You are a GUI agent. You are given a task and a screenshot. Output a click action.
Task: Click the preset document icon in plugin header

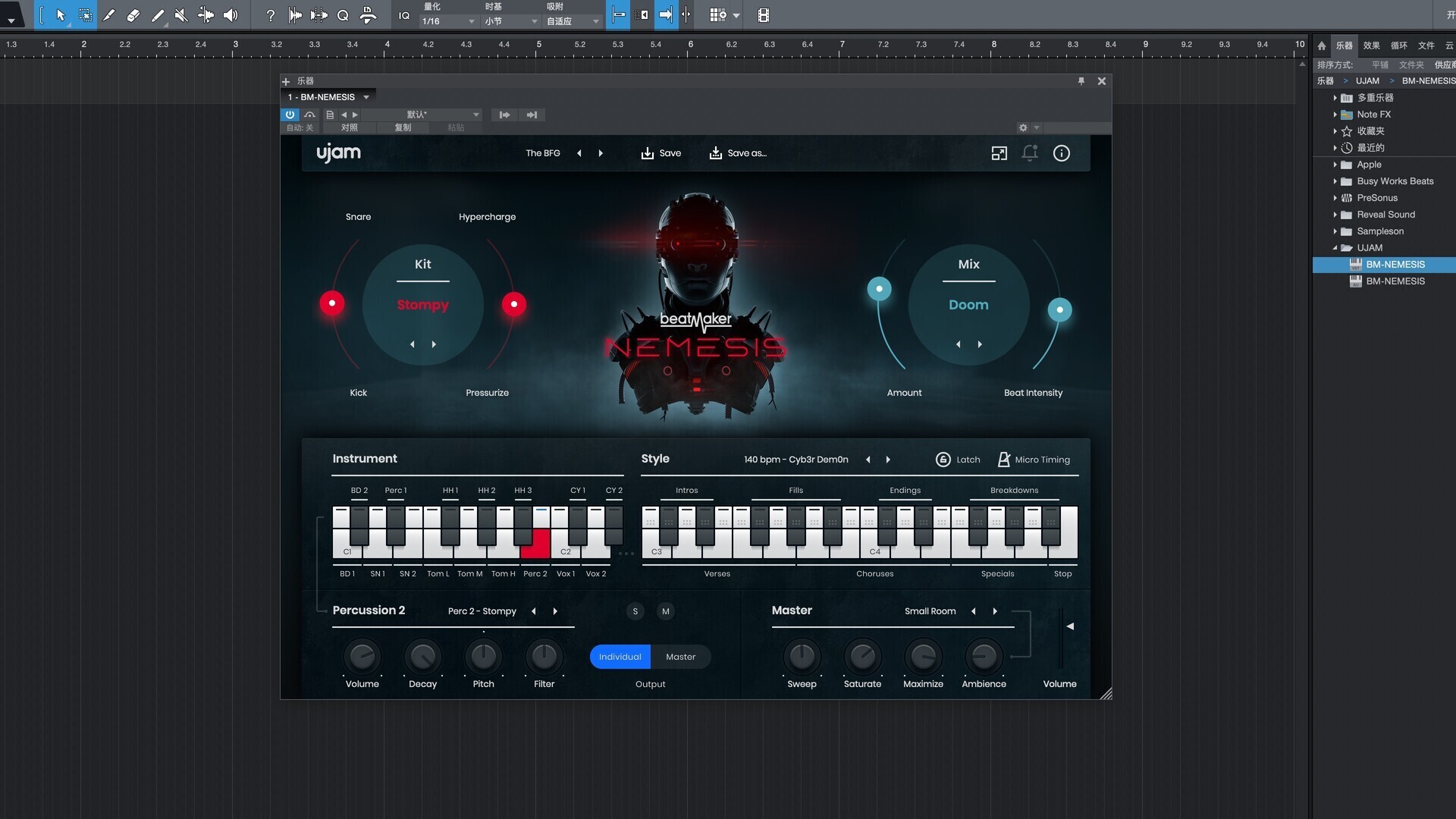[330, 115]
